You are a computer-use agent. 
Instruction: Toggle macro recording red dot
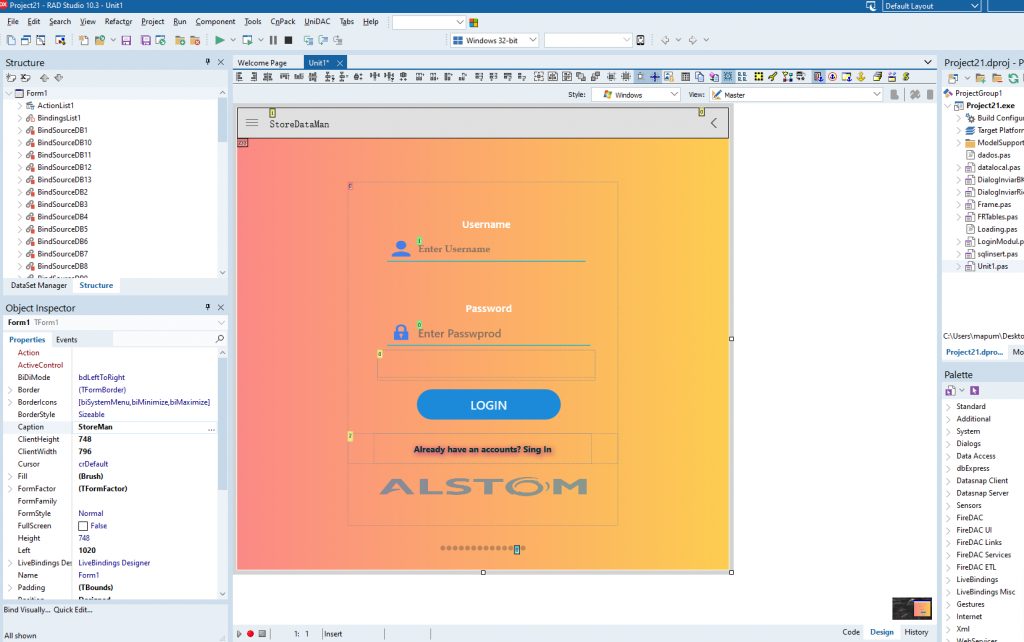[250, 634]
